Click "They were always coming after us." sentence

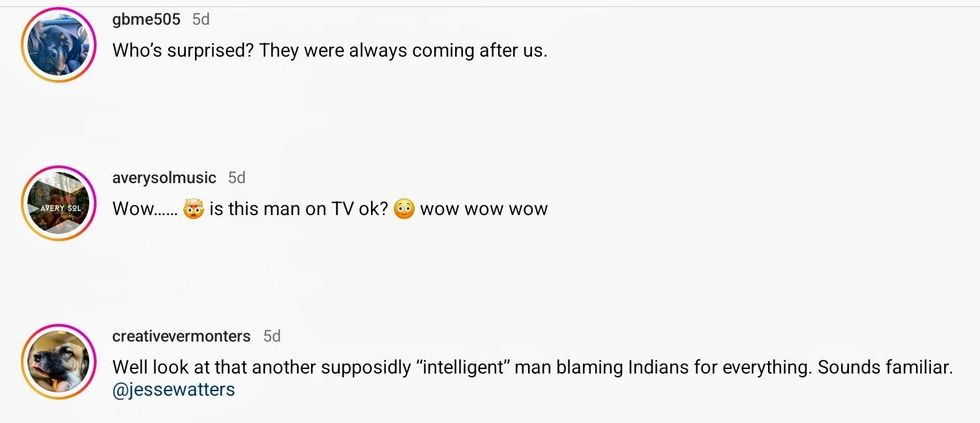[x=403, y=51]
